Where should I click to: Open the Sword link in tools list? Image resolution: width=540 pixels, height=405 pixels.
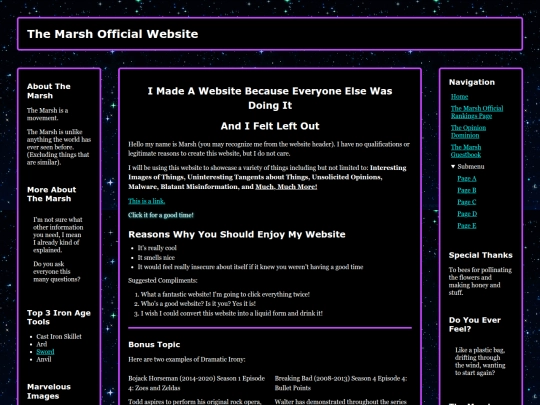tap(45, 352)
